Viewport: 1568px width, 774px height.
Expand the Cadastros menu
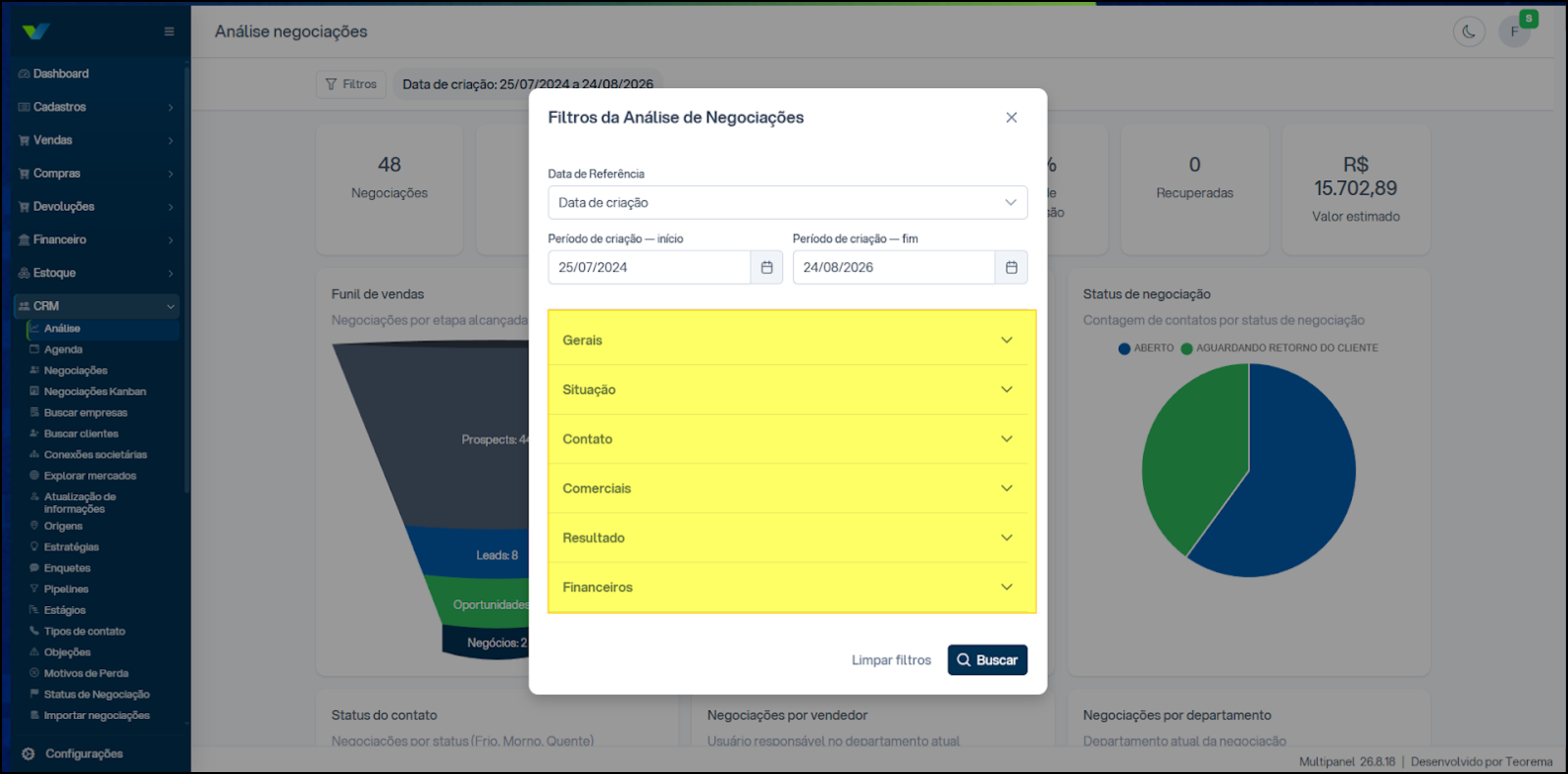click(x=96, y=107)
